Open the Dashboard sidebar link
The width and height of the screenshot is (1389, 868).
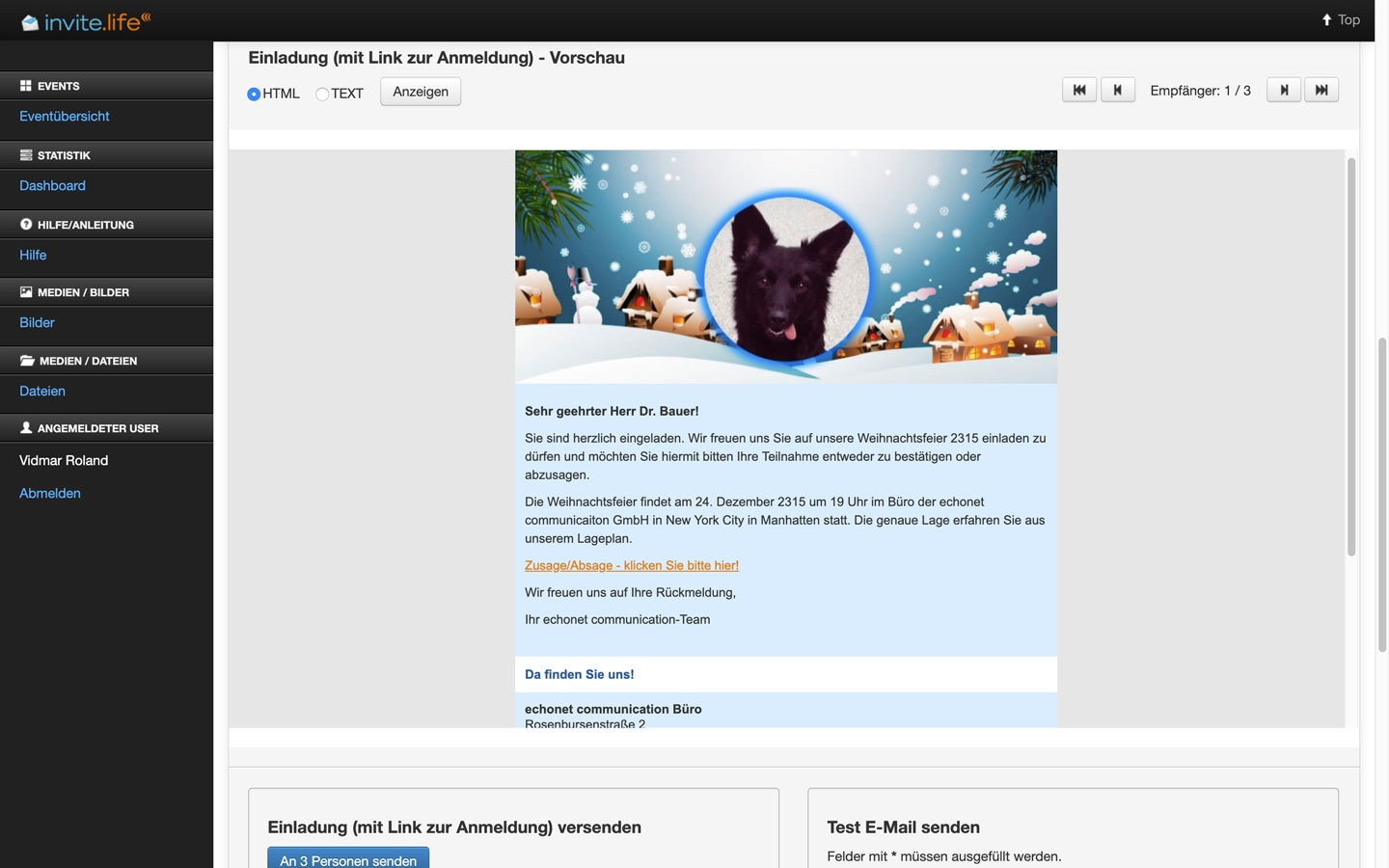[x=52, y=185]
